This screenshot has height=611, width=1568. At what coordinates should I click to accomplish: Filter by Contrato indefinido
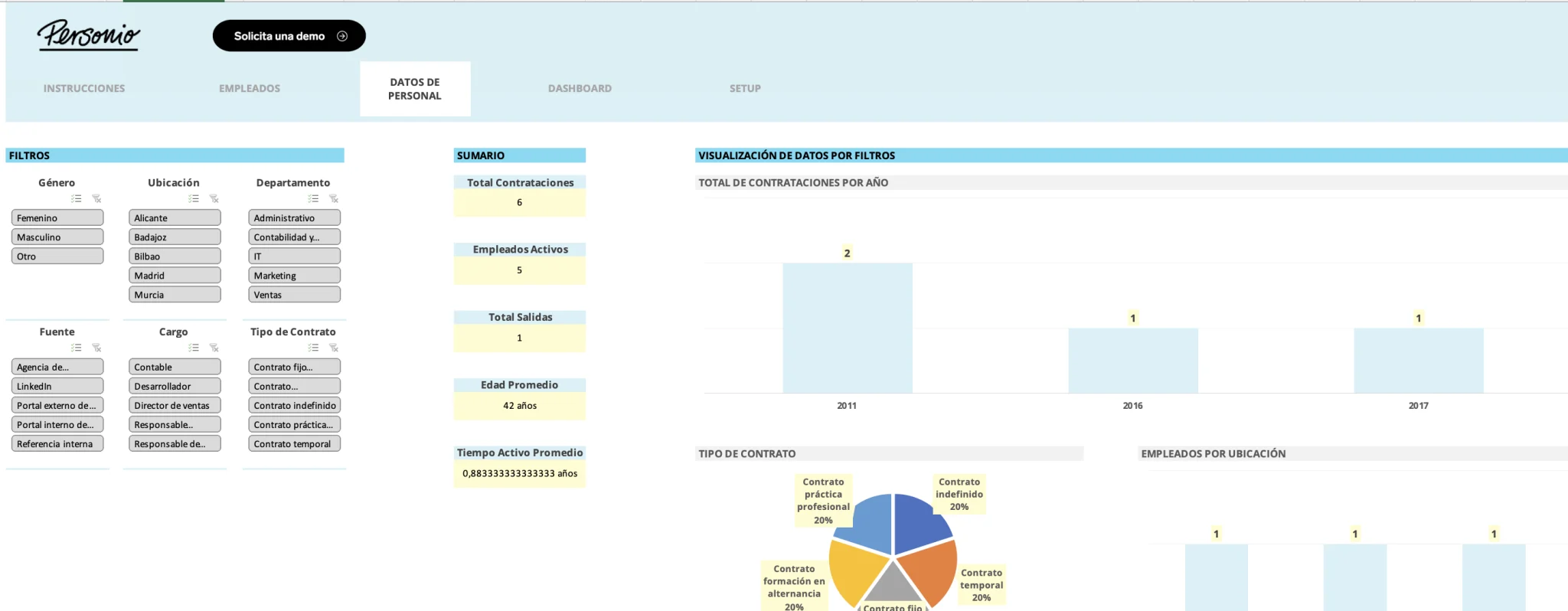pos(294,406)
